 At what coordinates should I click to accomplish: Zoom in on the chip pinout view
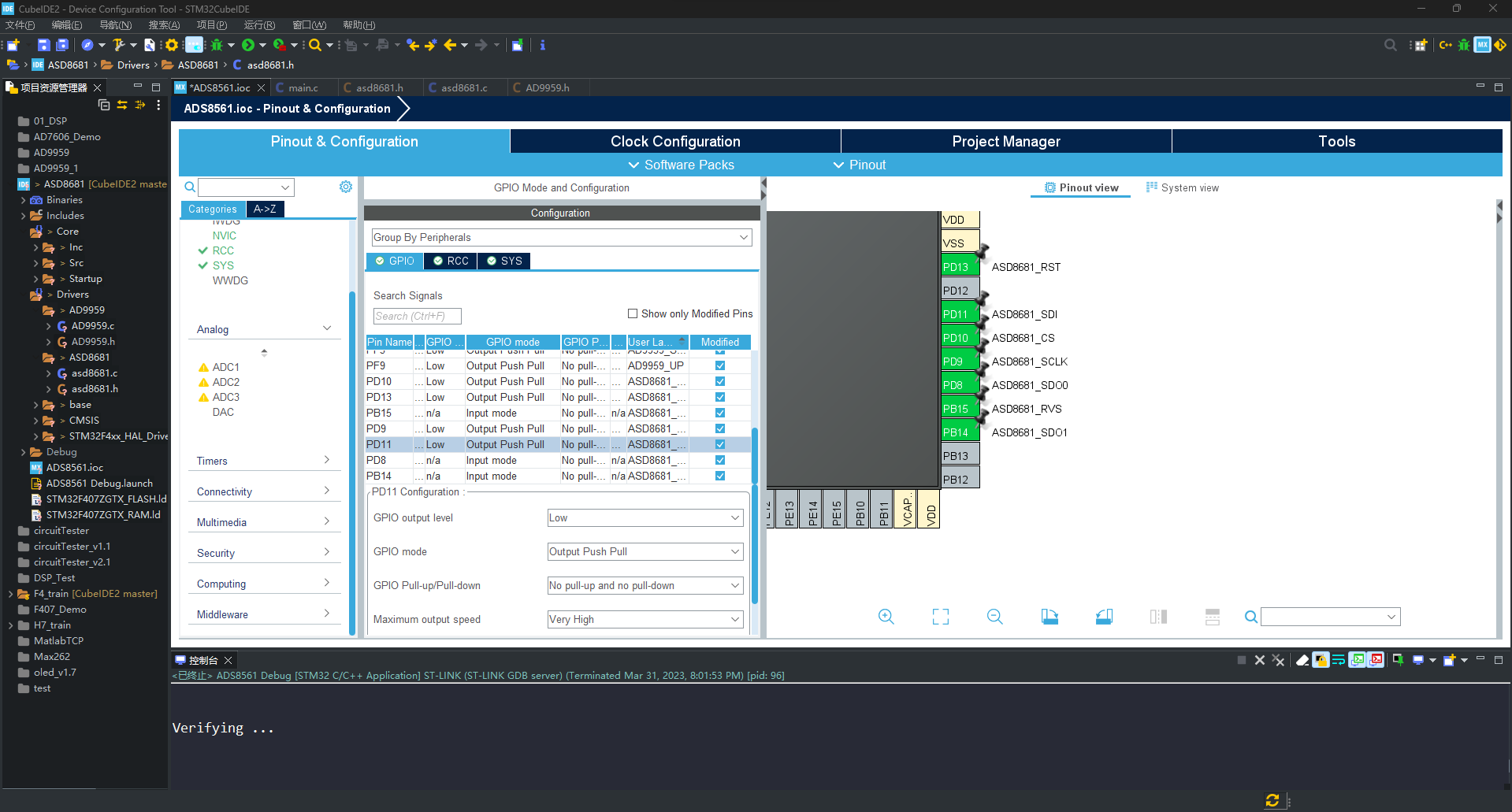pyautogui.click(x=886, y=617)
